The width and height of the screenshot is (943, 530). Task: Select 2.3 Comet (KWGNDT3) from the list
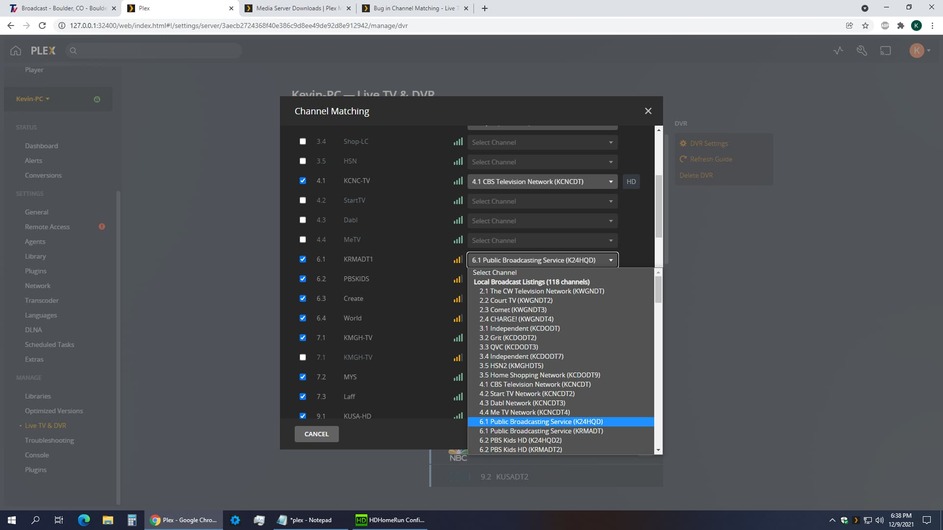pyautogui.click(x=512, y=310)
